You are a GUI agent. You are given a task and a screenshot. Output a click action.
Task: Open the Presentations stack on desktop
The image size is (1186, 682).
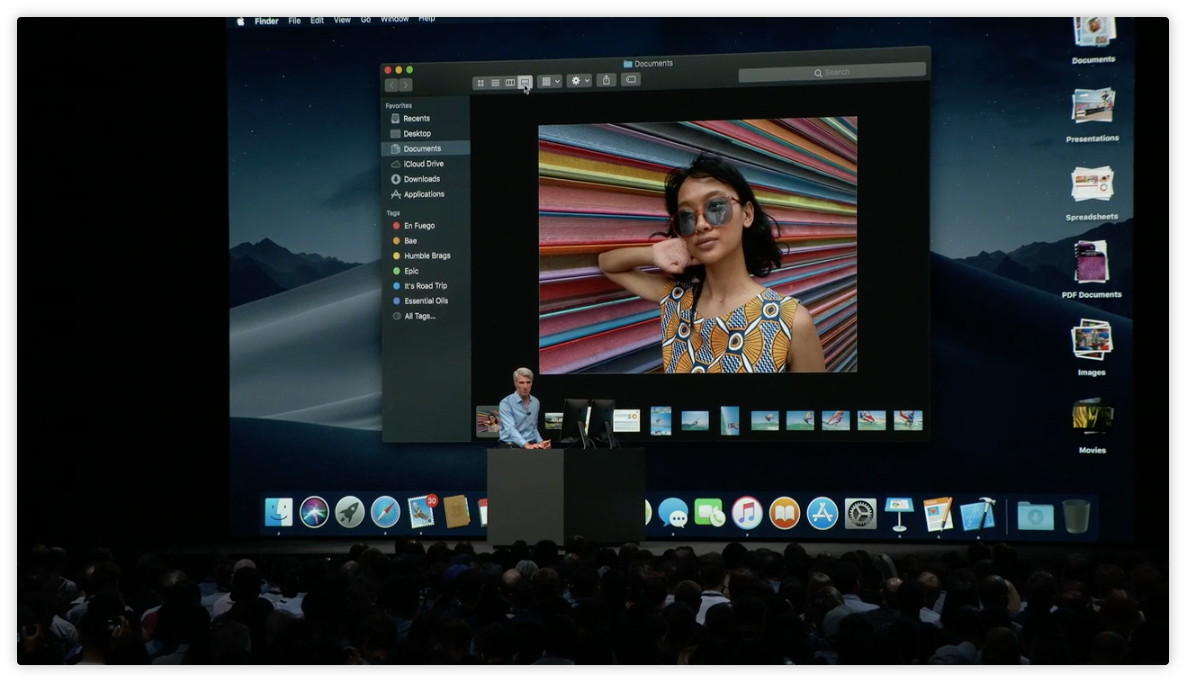pyautogui.click(x=1092, y=115)
